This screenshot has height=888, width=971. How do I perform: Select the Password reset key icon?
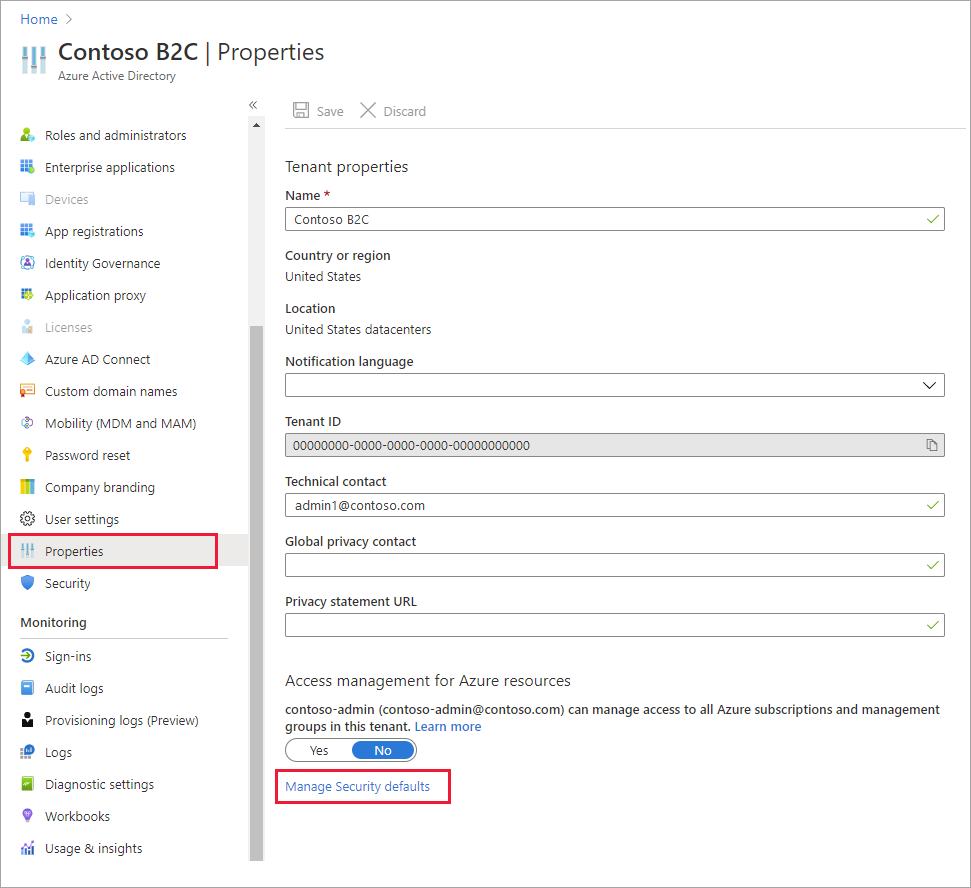28,455
